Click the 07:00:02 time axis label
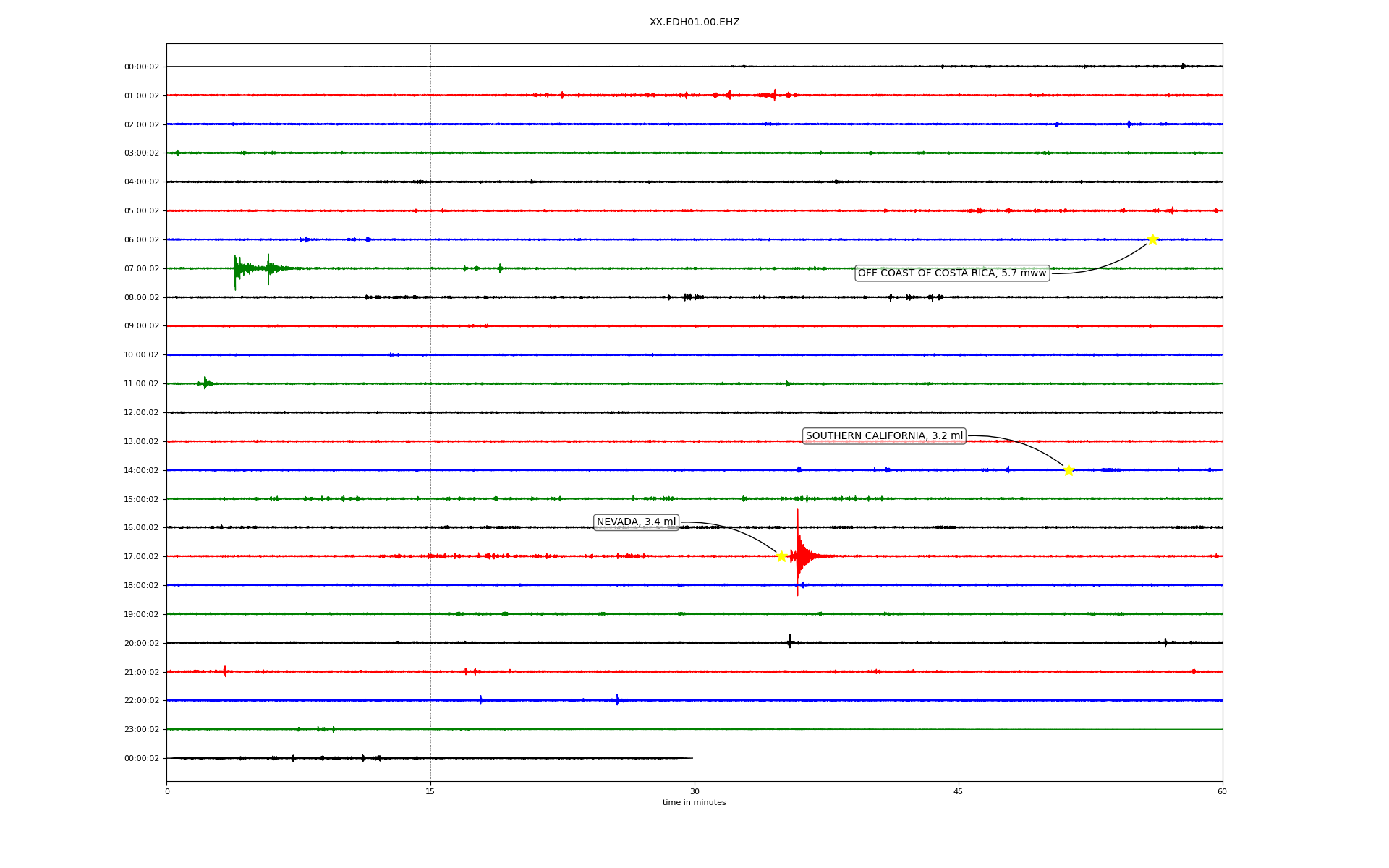The height and width of the screenshot is (868, 1389). point(142,268)
